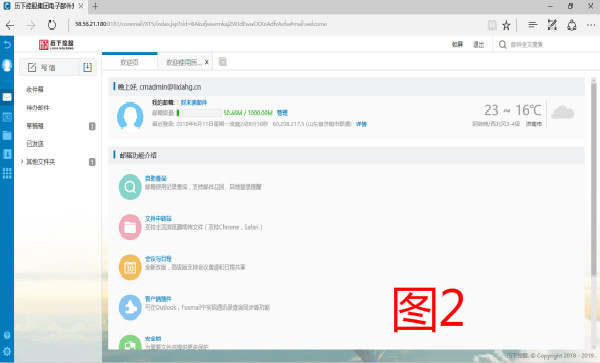Click the blue 客户端插件 puzzle circle icon
This screenshot has height=363, width=600.
130,308
